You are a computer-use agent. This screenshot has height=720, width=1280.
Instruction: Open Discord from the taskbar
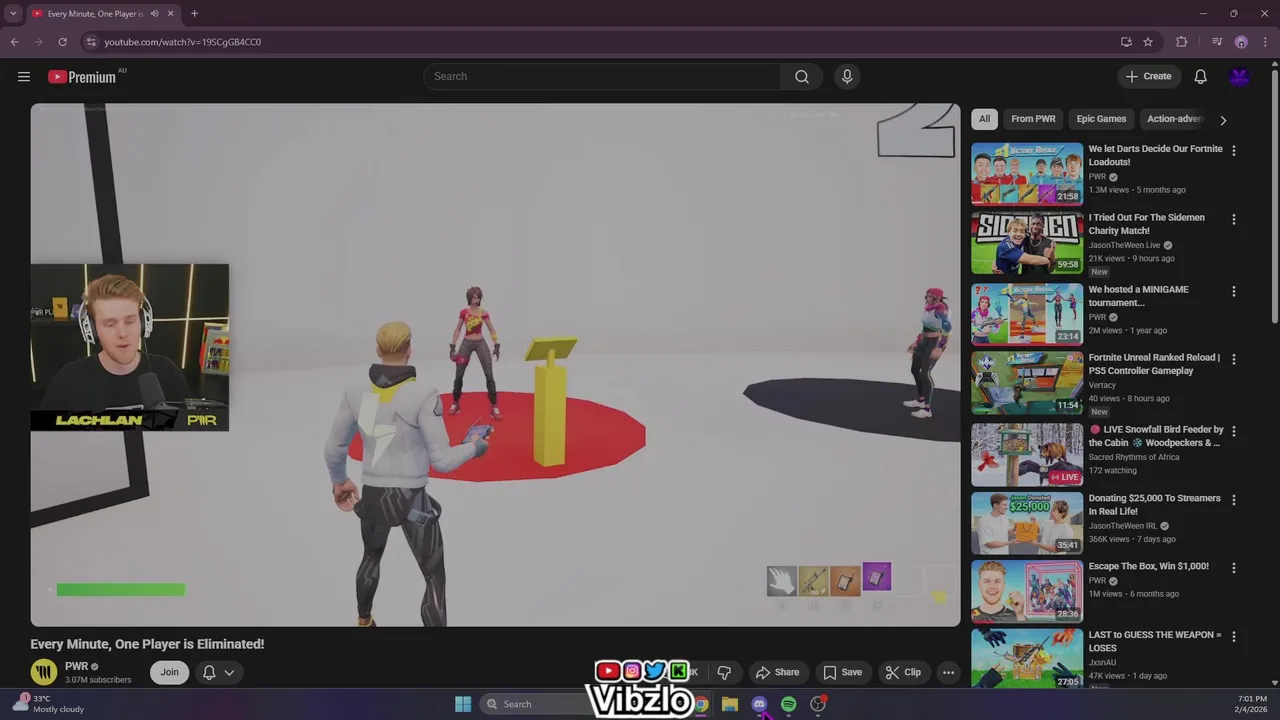tap(759, 704)
